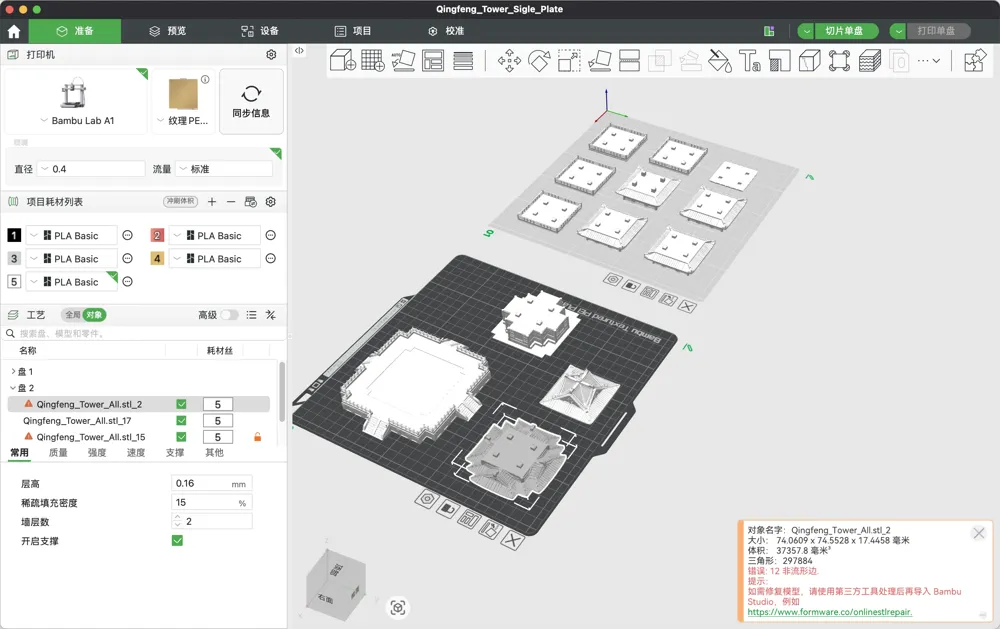Click the 冲刷体积 button
The width and height of the screenshot is (1000, 629).
(x=180, y=201)
